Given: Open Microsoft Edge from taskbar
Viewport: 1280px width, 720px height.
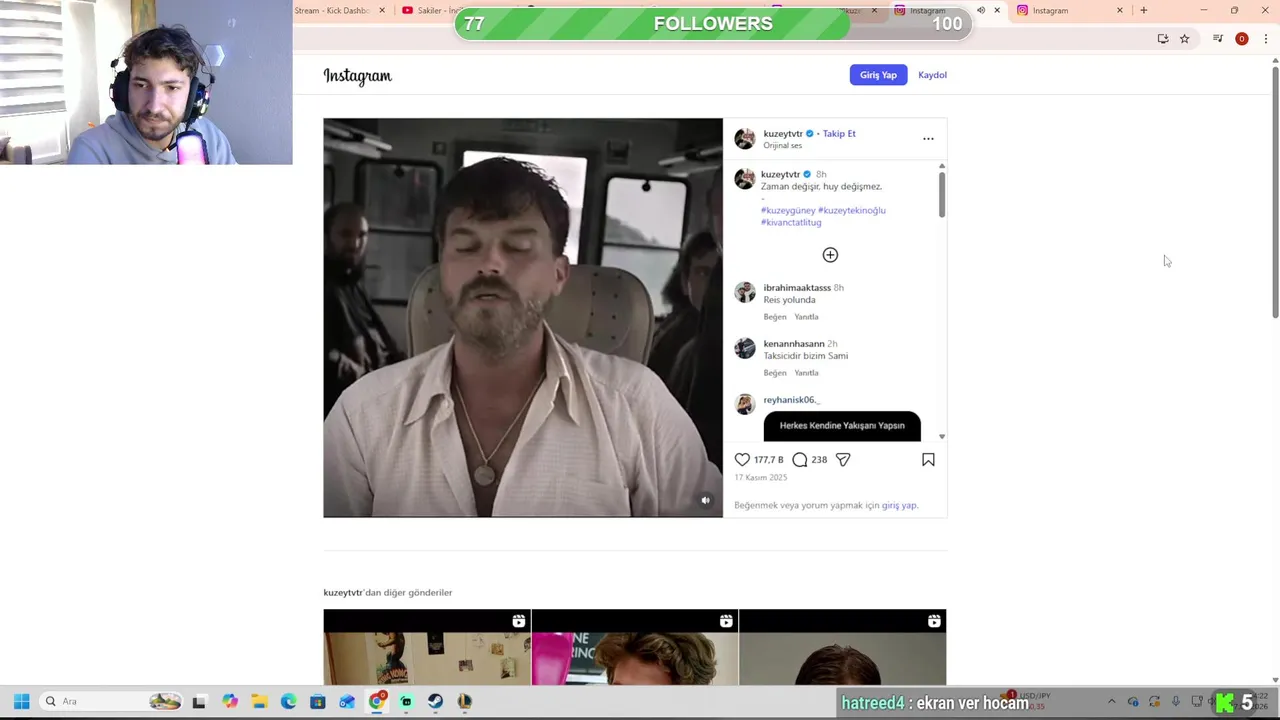Looking at the screenshot, I should tap(289, 702).
